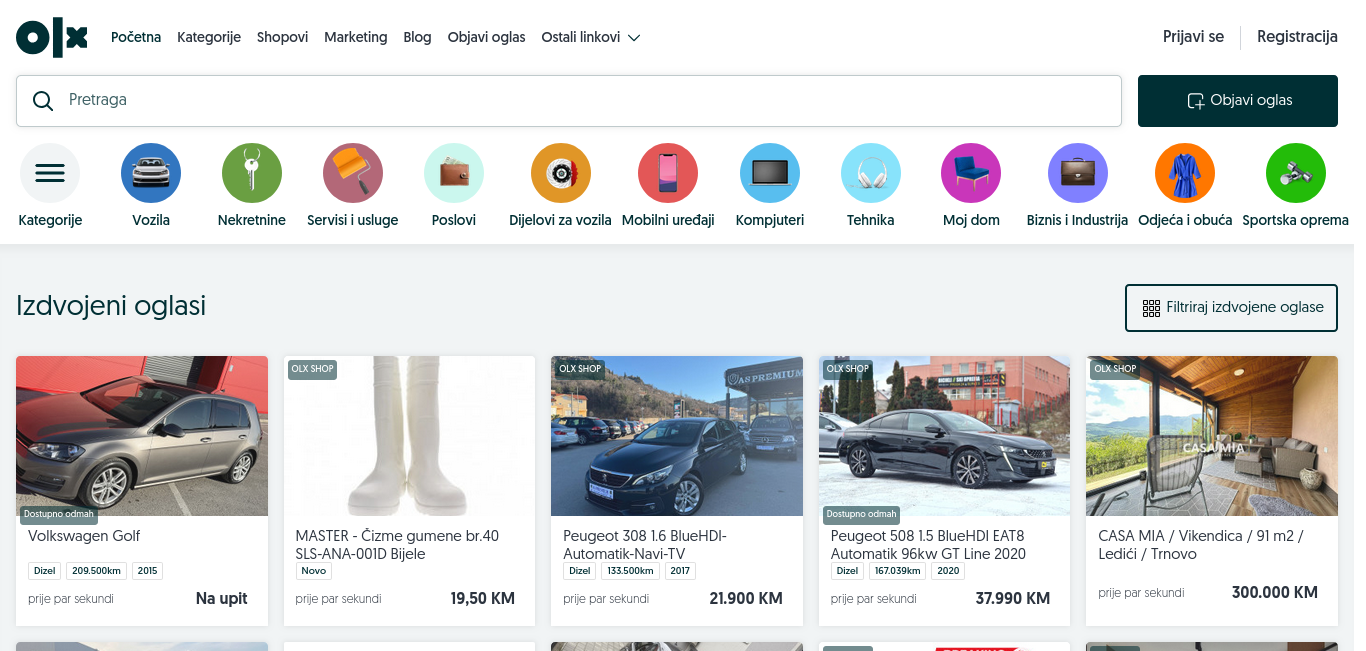Image resolution: width=1366 pixels, height=651 pixels.
Task: Select Mobilni uređaji phone icon
Action: 668,173
